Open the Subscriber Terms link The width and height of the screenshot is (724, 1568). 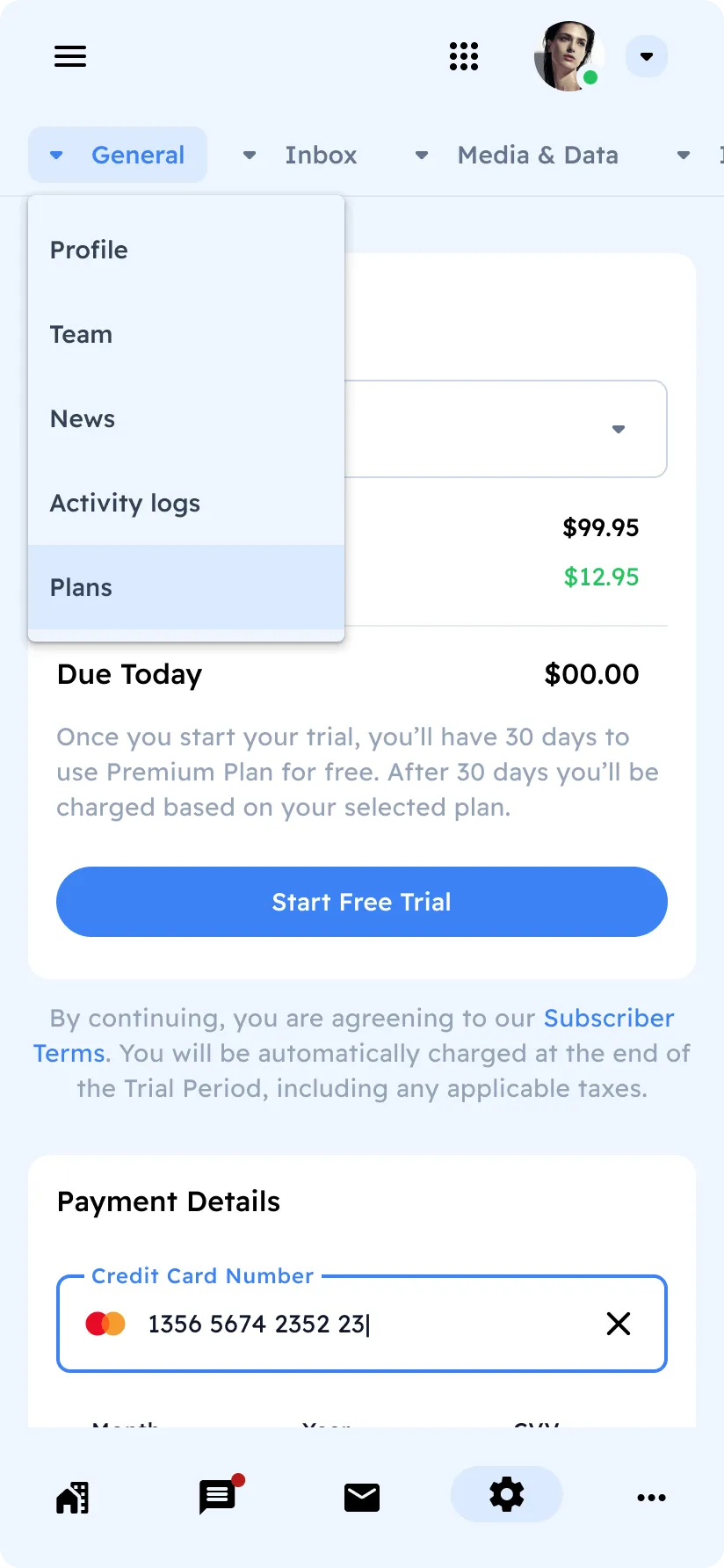[x=608, y=1018]
